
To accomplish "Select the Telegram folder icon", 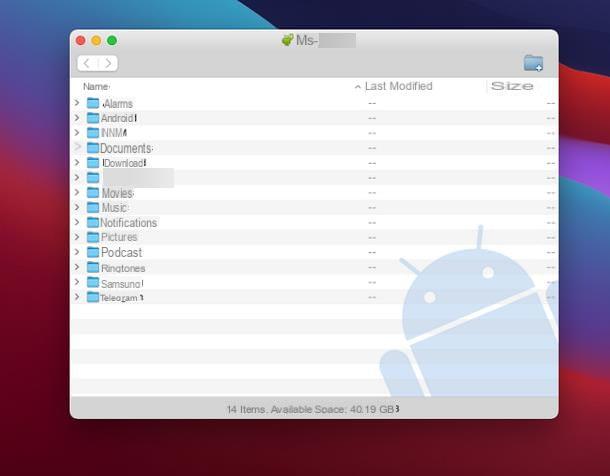I will click(x=93, y=297).
